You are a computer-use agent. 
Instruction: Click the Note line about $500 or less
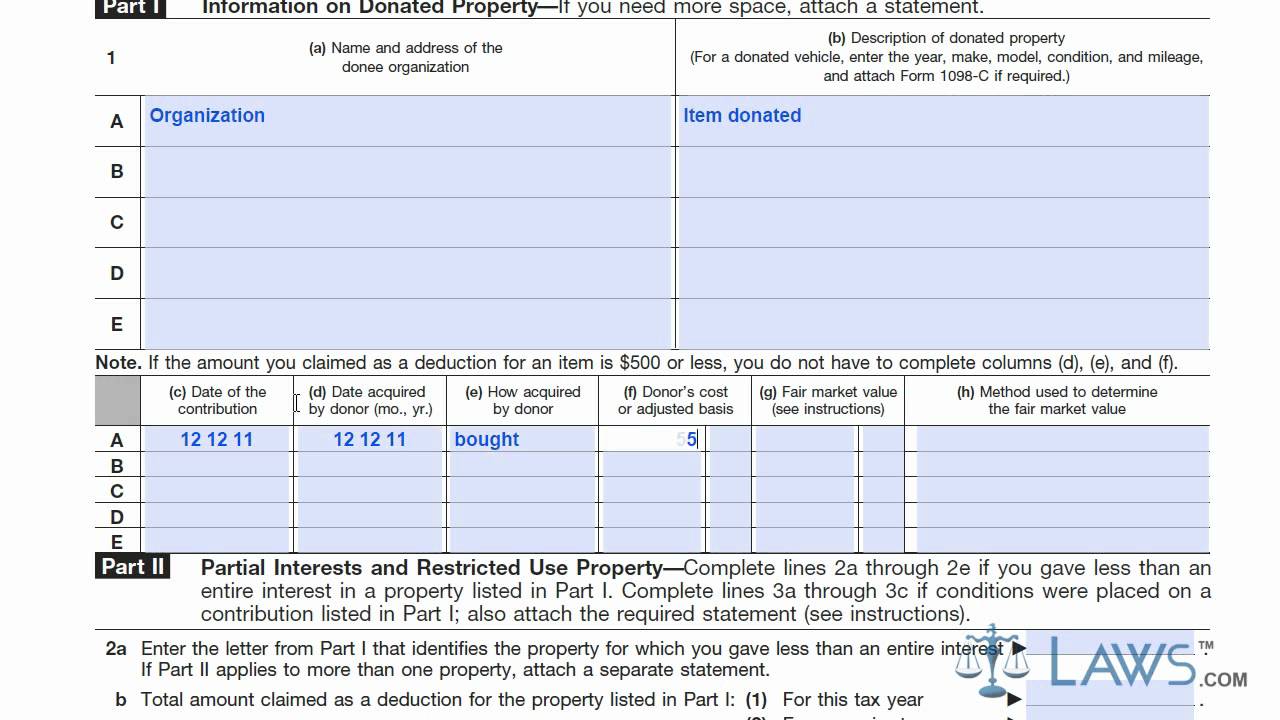[637, 363]
